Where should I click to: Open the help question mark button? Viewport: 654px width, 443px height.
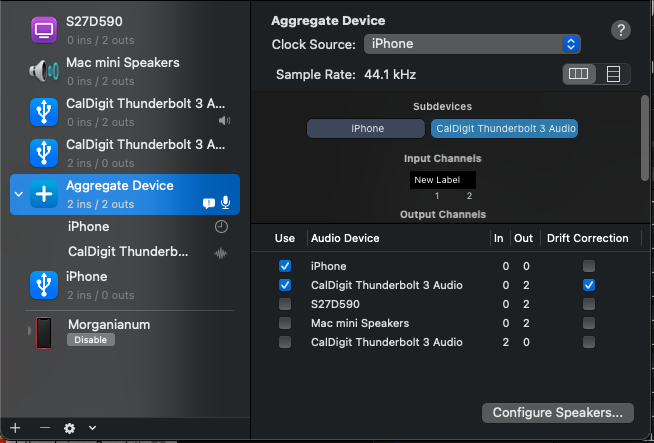621,30
